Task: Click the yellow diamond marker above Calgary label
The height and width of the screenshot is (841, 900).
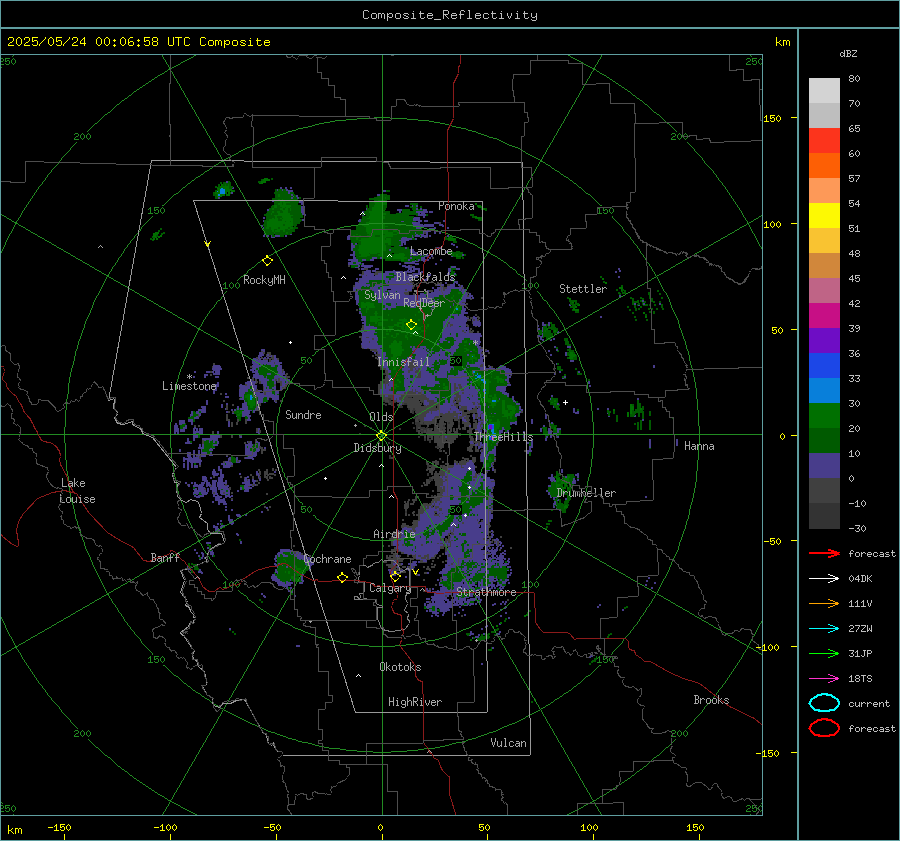Action: click(x=395, y=576)
